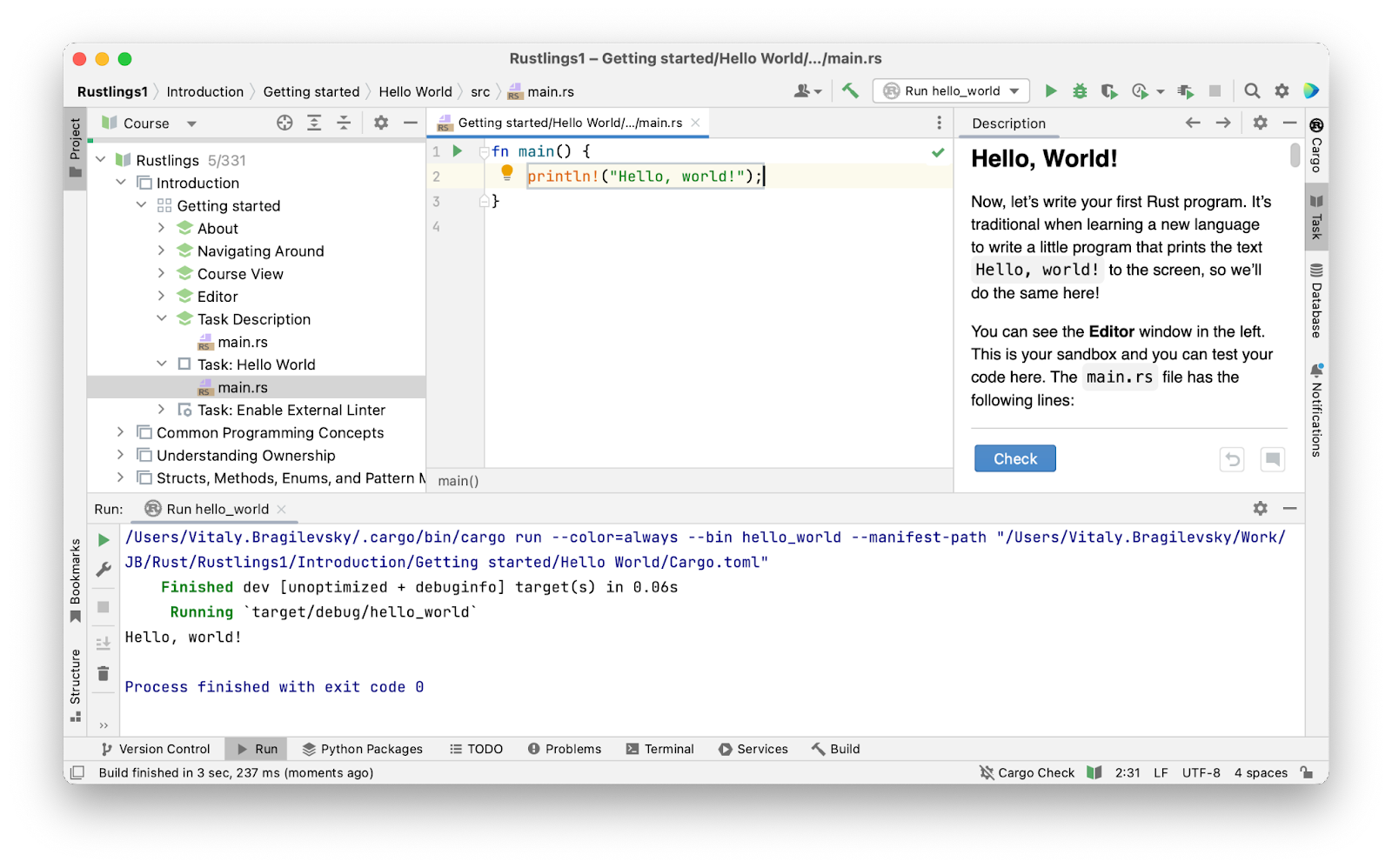The image size is (1392, 868).
Task: Collapse all in Course panel icon
Action: [x=344, y=123]
